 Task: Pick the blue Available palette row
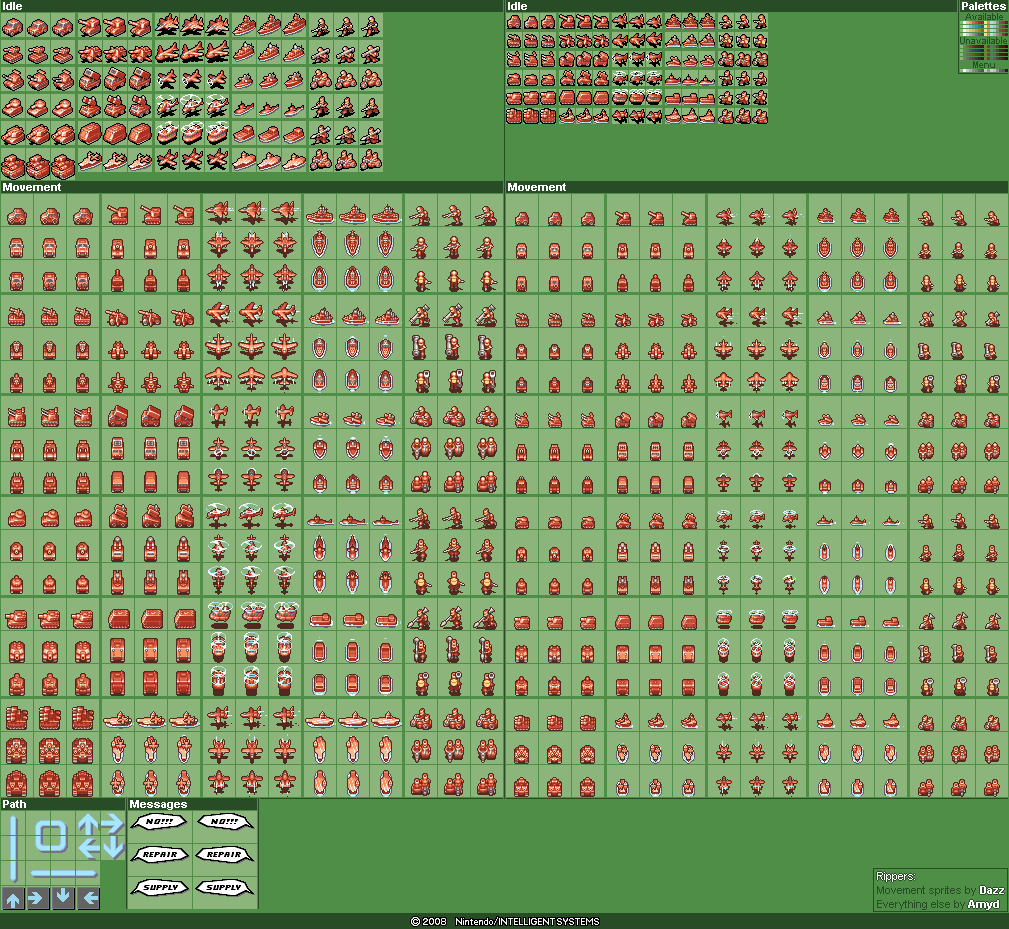point(984,26)
